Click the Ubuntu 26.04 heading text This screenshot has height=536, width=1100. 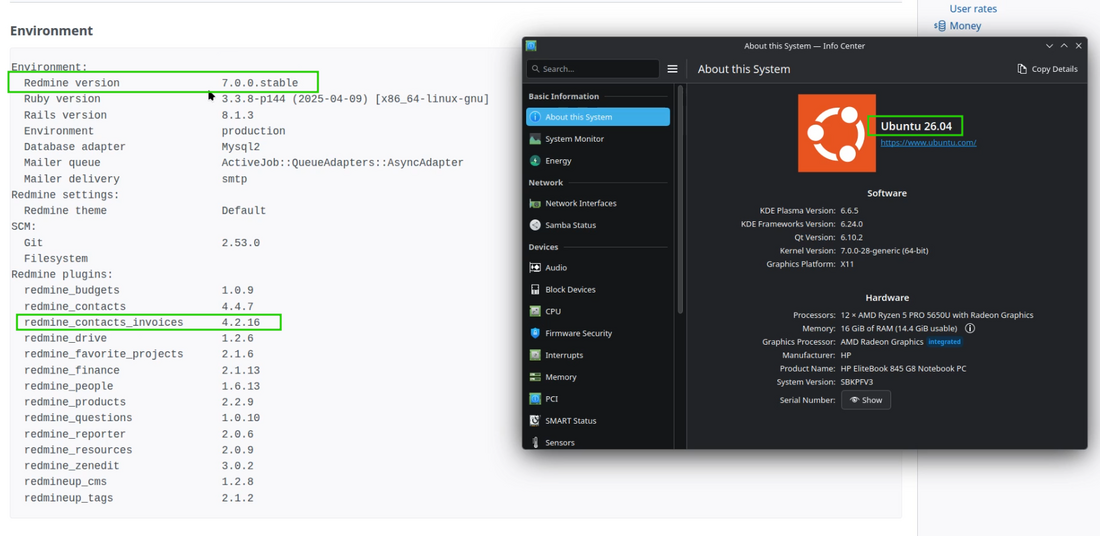pos(917,126)
